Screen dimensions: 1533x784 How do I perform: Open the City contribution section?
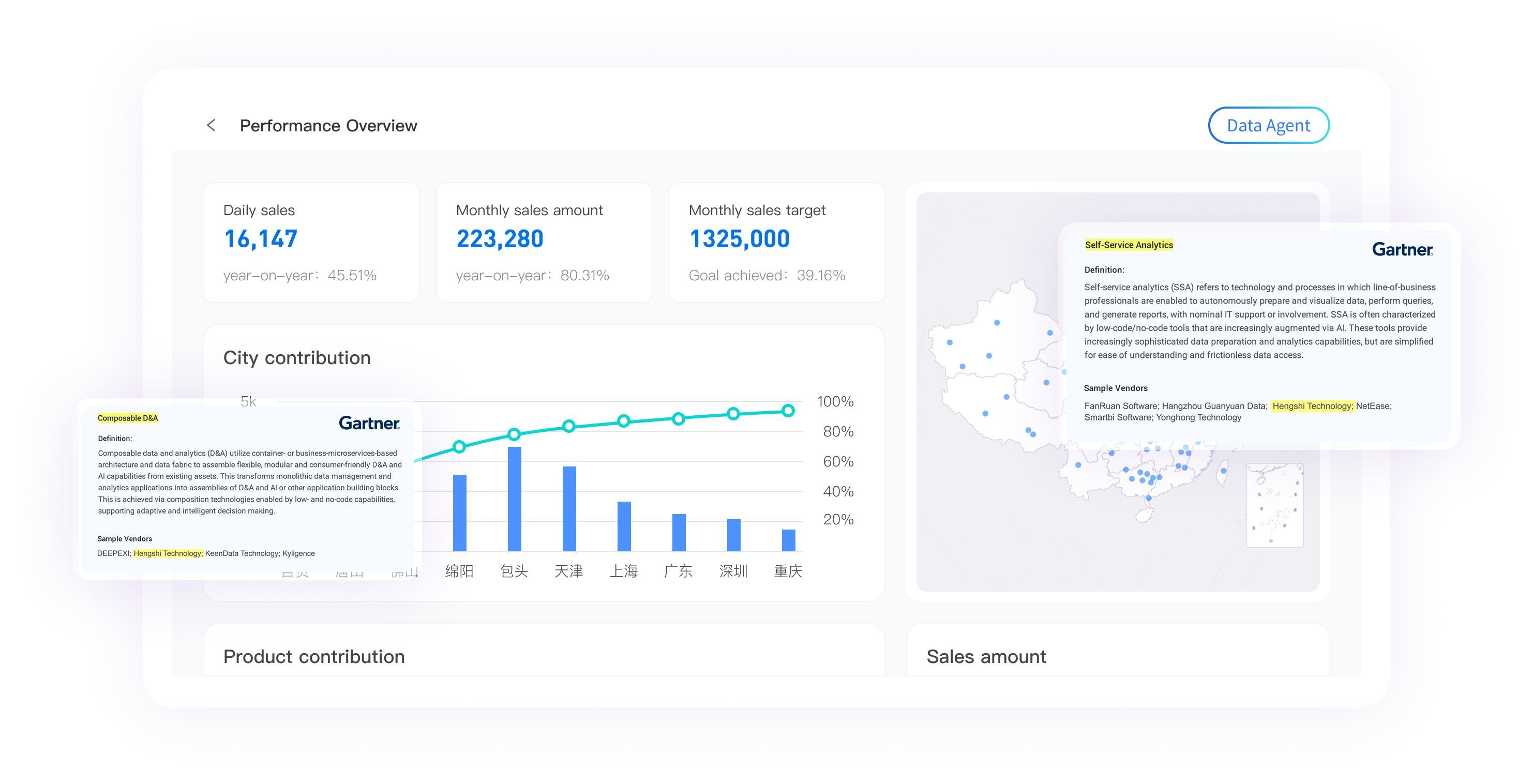point(296,357)
